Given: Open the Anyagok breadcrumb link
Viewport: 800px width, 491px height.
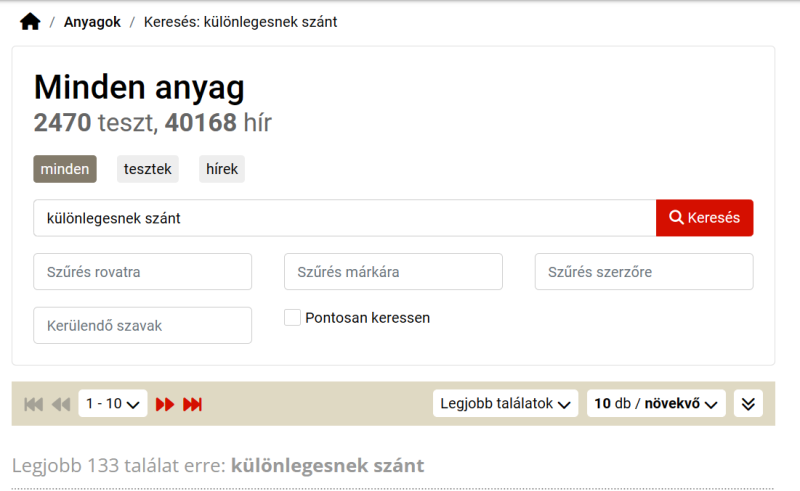Looking at the screenshot, I should pyautogui.click(x=92, y=22).
